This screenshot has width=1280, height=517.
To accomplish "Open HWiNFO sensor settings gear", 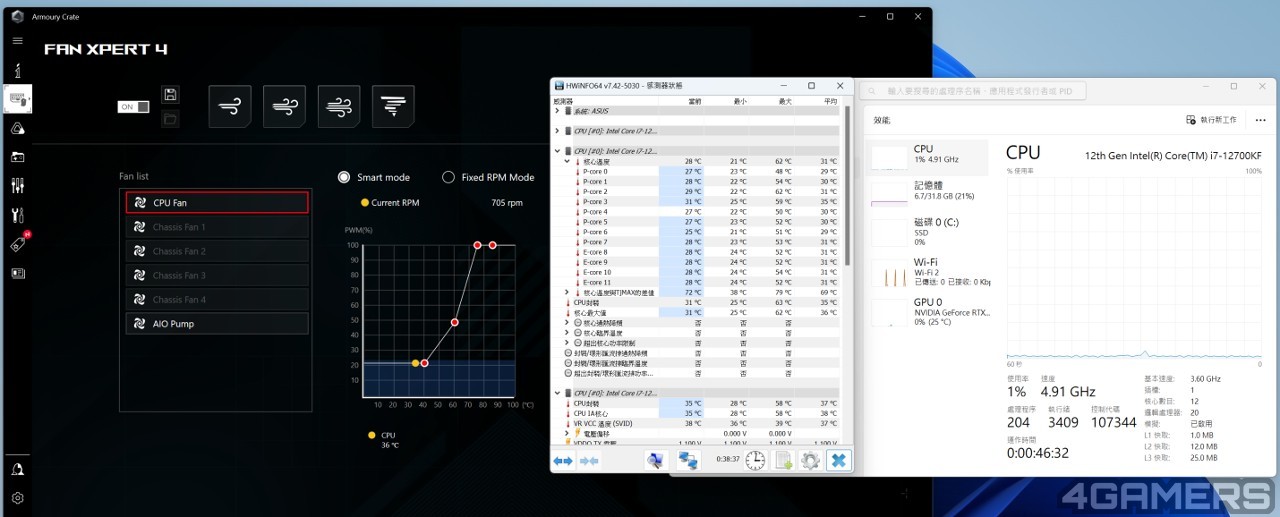I will pyautogui.click(x=810, y=460).
